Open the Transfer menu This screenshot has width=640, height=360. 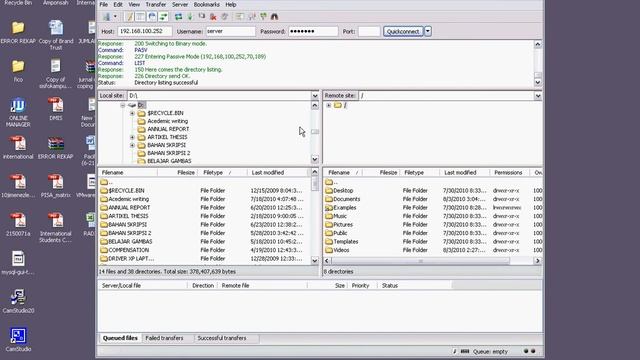(x=156, y=4)
